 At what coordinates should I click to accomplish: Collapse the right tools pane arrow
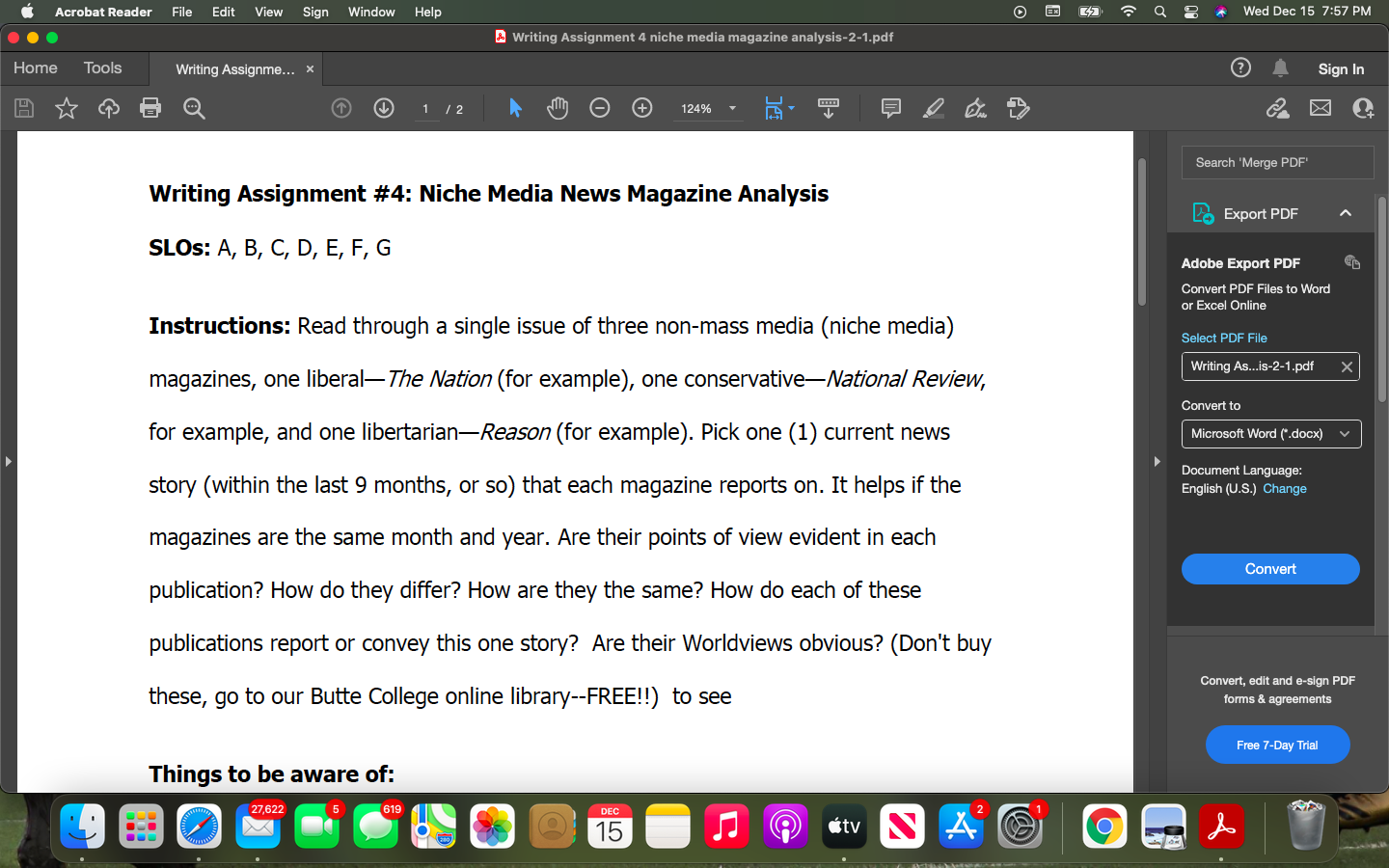1157,461
